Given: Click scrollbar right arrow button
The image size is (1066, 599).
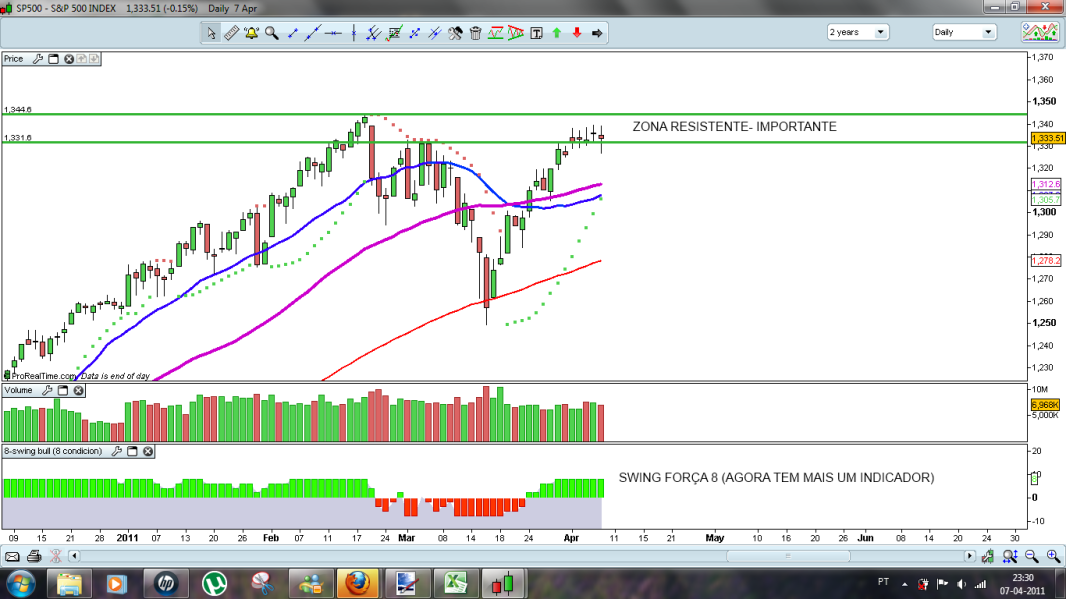Looking at the screenshot, I should click(969, 556).
